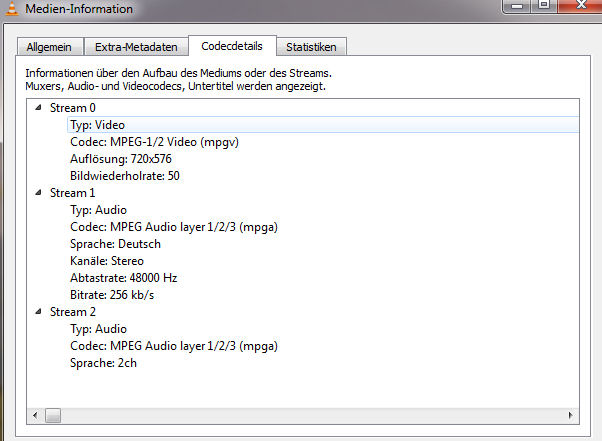Click the Bitrate: 256 kb/s entry
Viewport: 602px width, 441px height.
click(x=112, y=295)
